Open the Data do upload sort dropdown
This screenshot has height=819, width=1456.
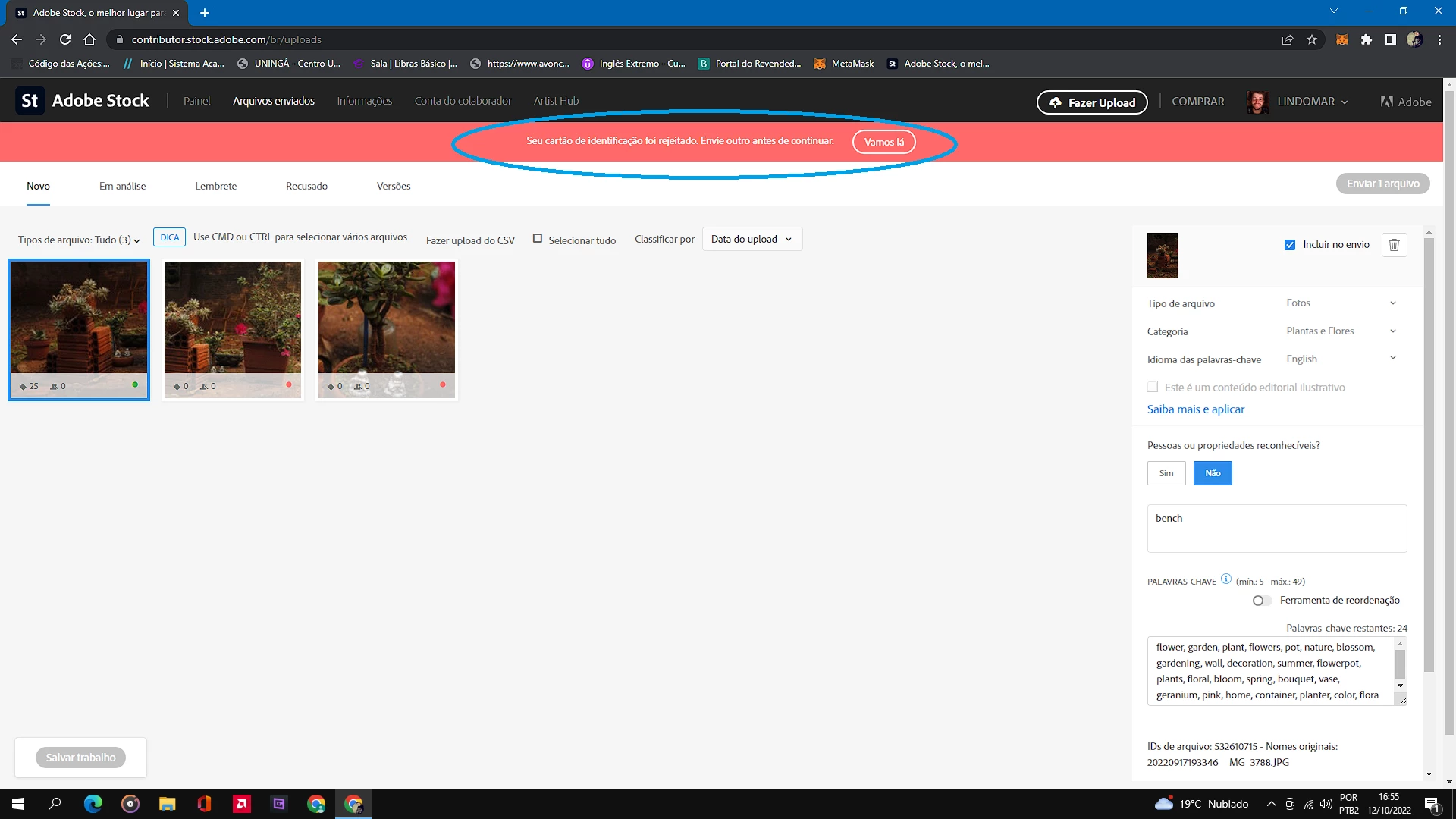pyautogui.click(x=752, y=239)
